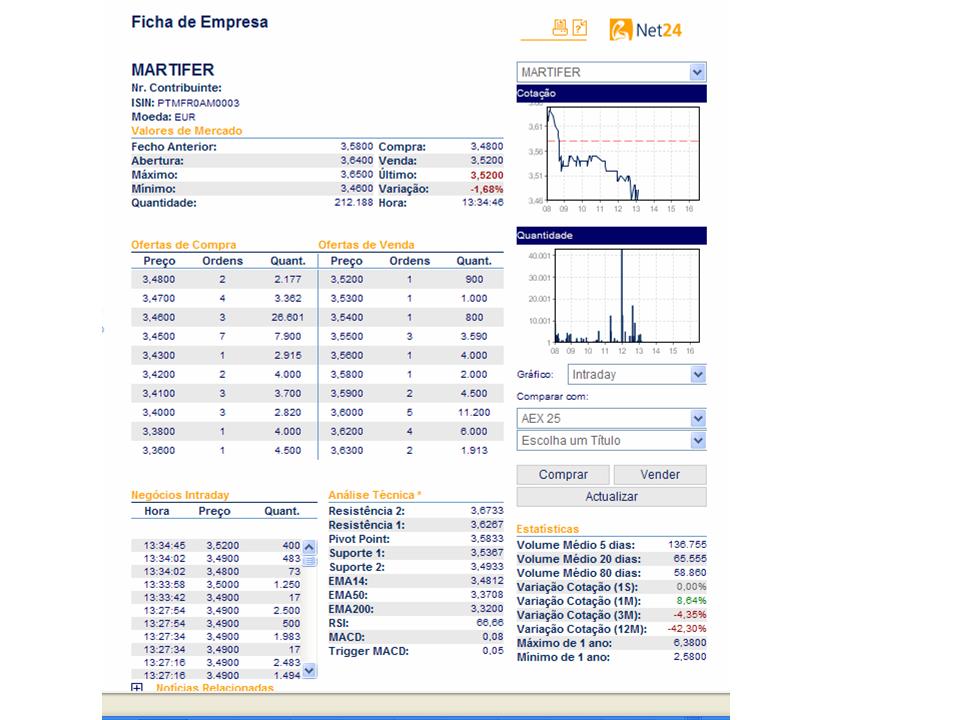Click the sell offer quantity 3.590
This screenshot has width=960, height=720.
(x=474, y=336)
